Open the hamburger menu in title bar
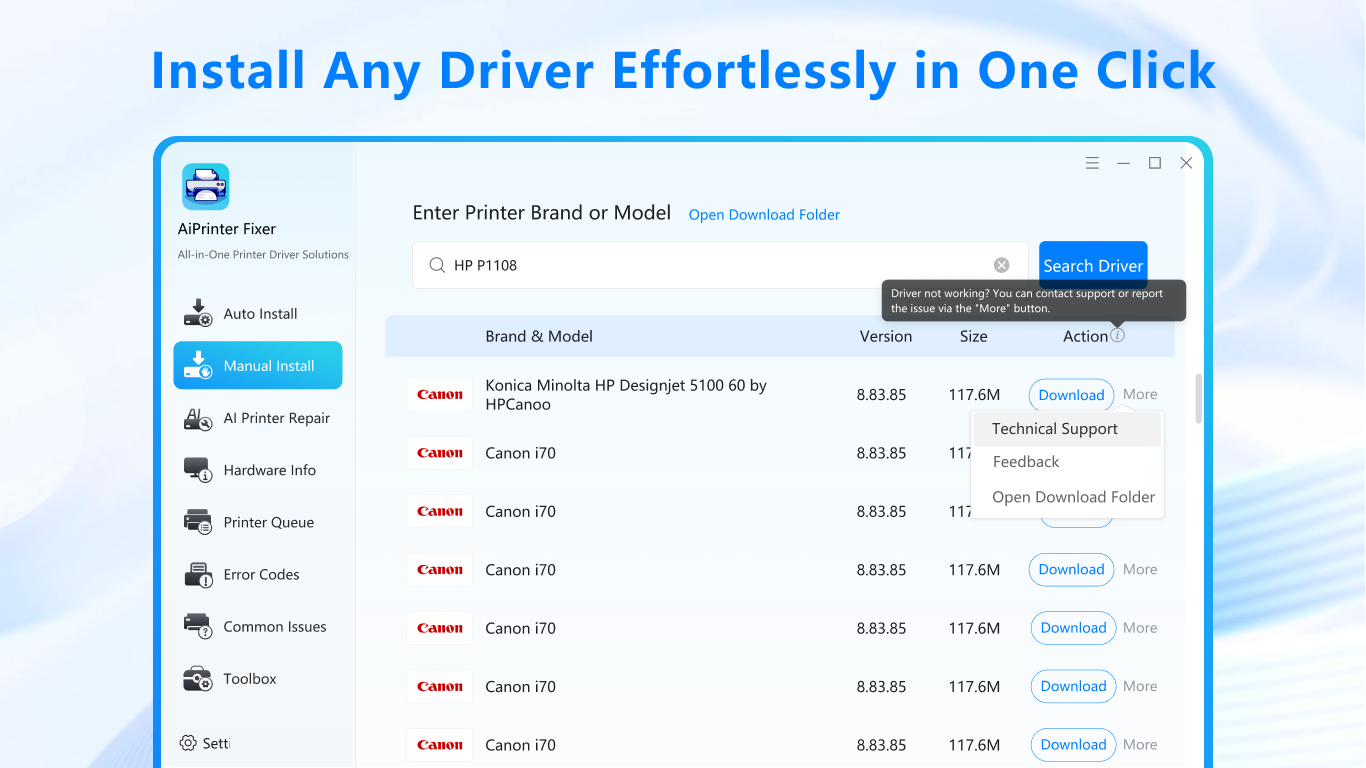1366x768 pixels. 1092,163
